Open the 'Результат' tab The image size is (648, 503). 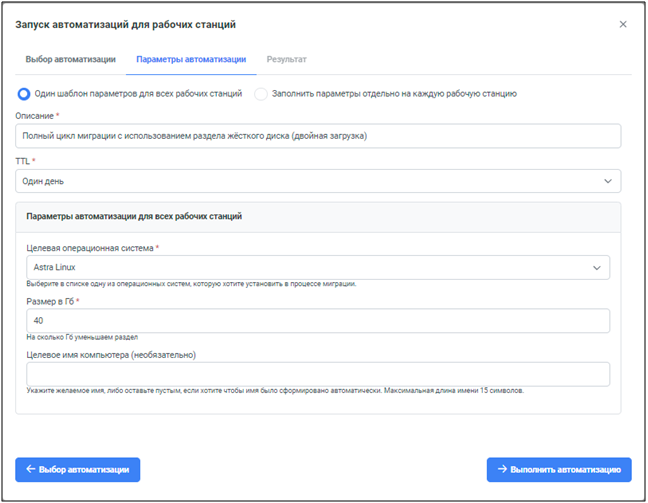[x=286, y=60]
